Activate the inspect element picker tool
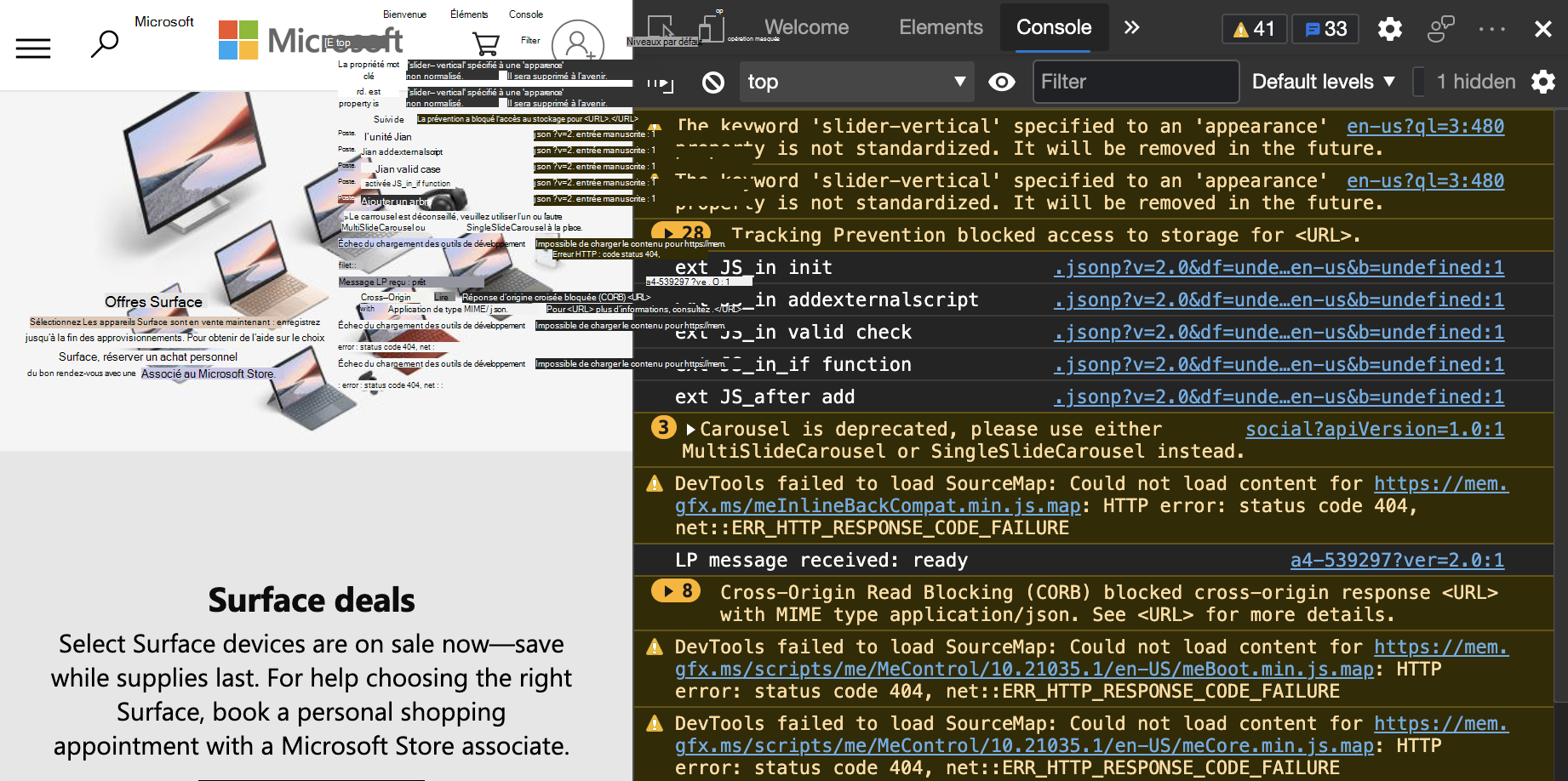 coord(661,28)
